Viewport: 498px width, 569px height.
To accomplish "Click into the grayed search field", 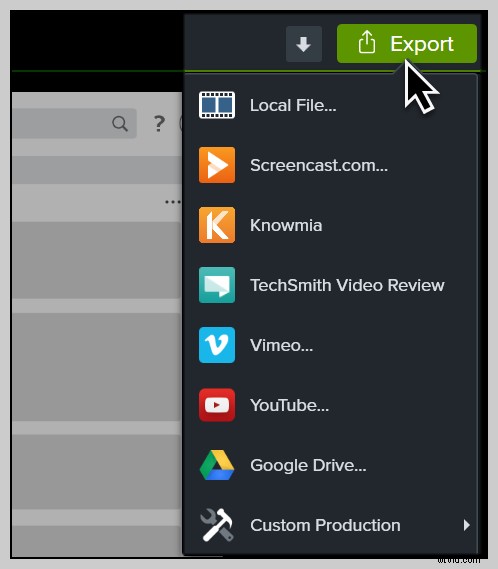I will coord(74,123).
